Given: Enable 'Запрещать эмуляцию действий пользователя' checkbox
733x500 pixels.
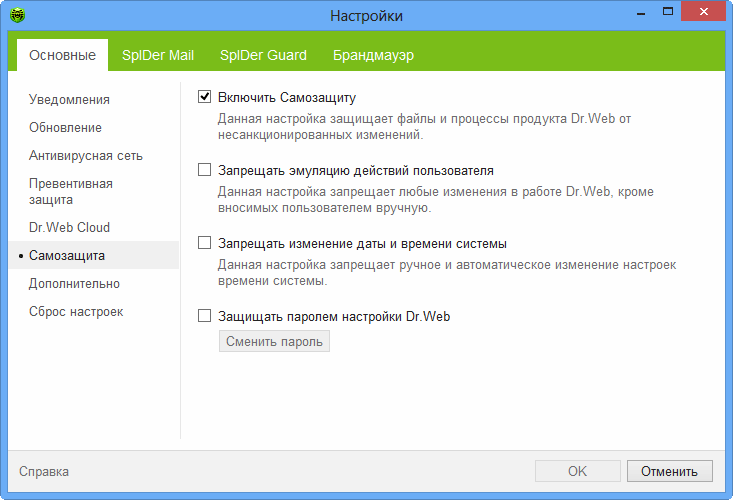Looking at the screenshot, I should click(205, 170).
